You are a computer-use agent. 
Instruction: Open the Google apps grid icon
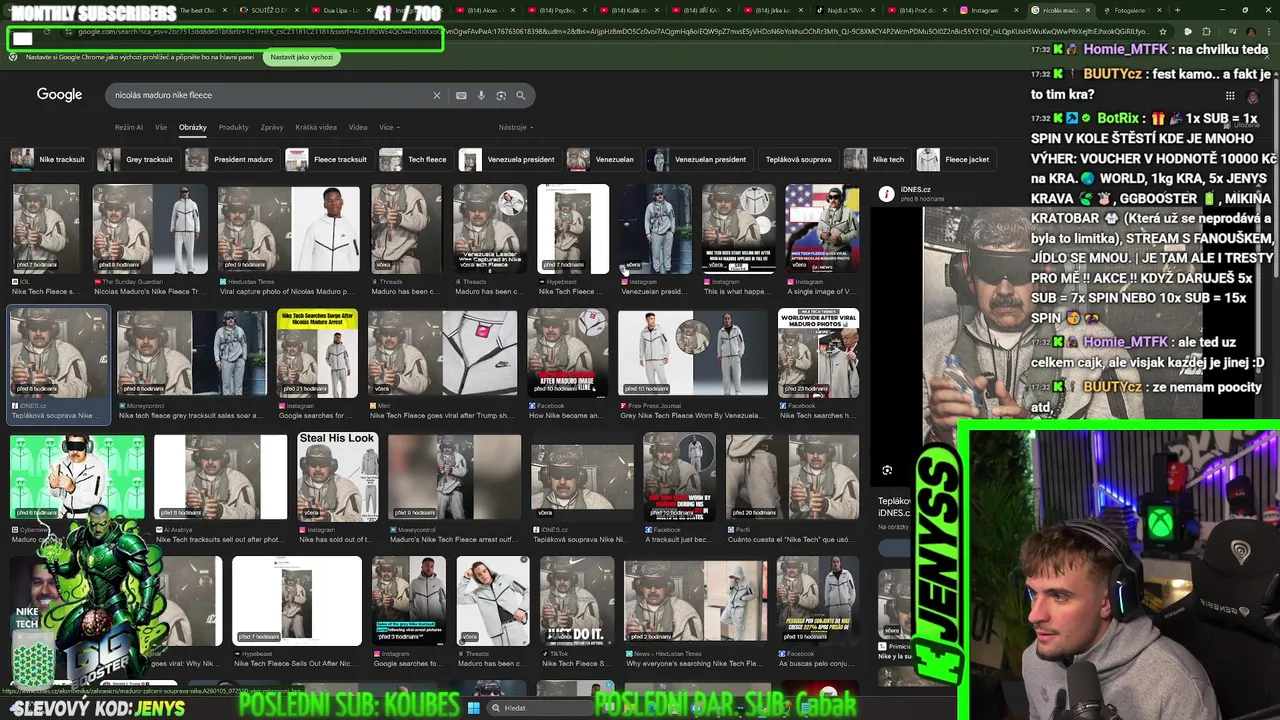coord(1231,96)
